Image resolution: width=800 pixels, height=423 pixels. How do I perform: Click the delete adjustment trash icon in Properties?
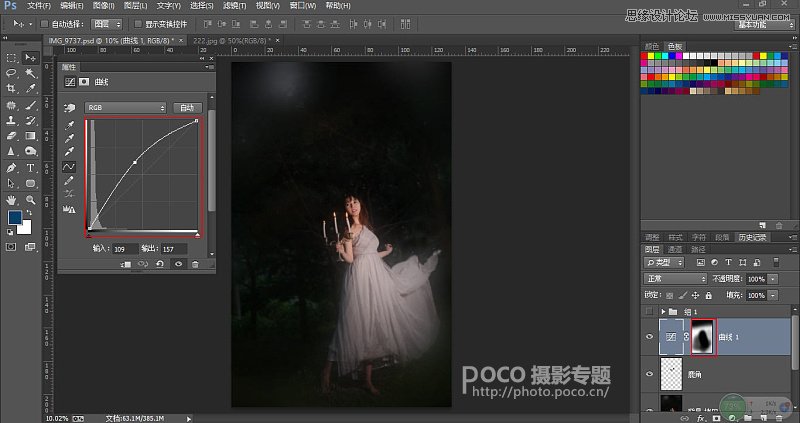pos(195,264)
